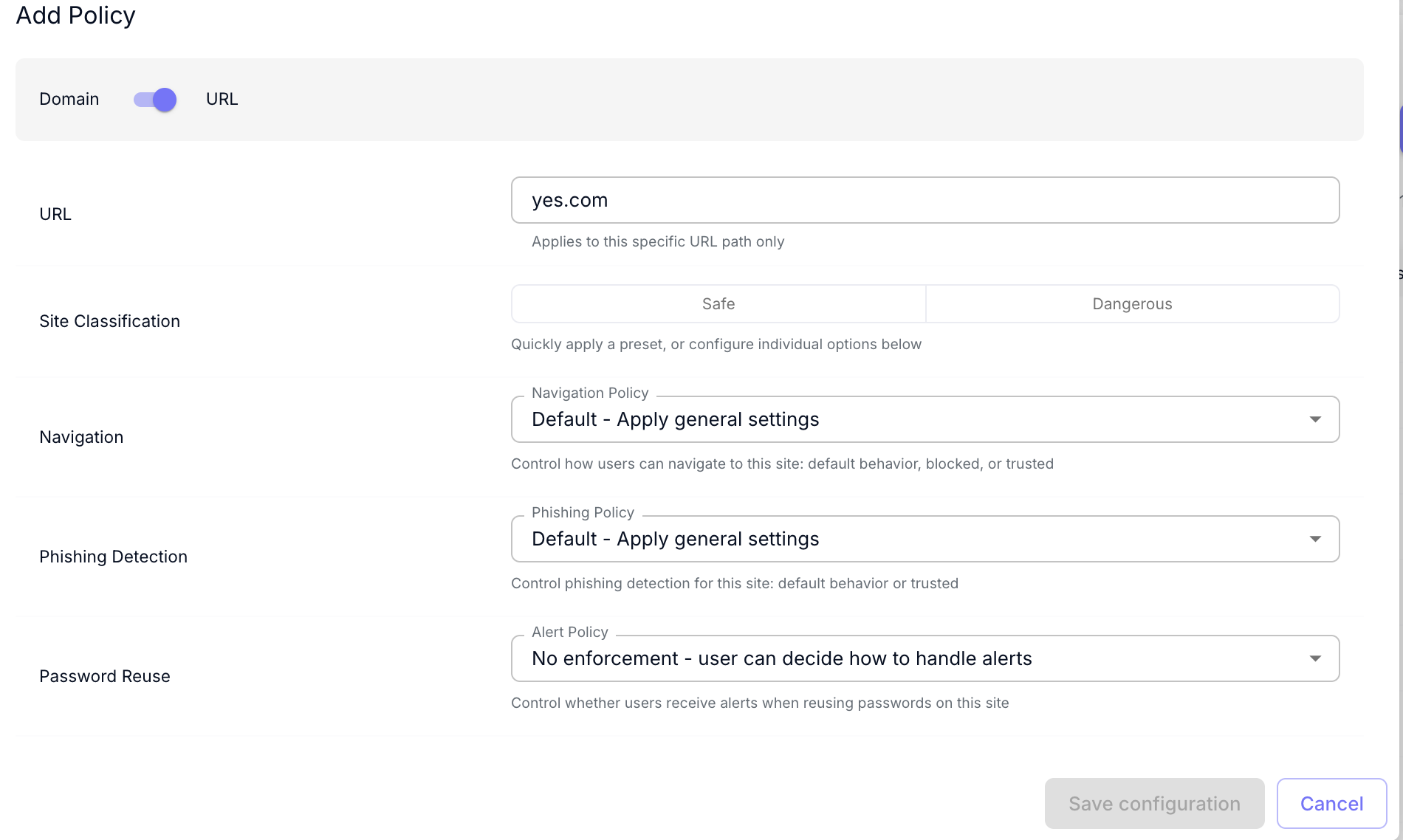
Task: Open the Alert Policy dropdown
Action: point(925,658)
